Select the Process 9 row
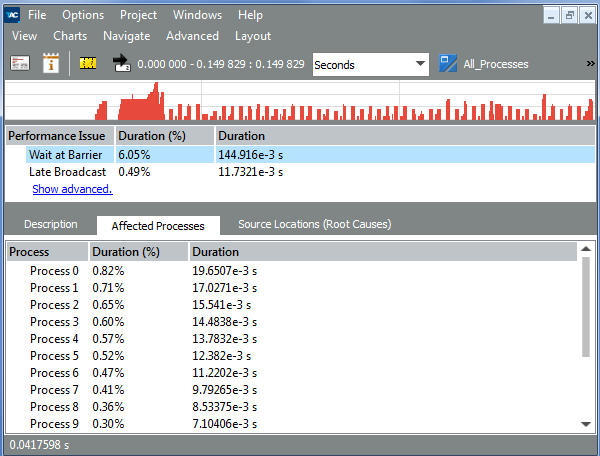The height and width of the screenshot is (456, 600). tap(292, 424)
